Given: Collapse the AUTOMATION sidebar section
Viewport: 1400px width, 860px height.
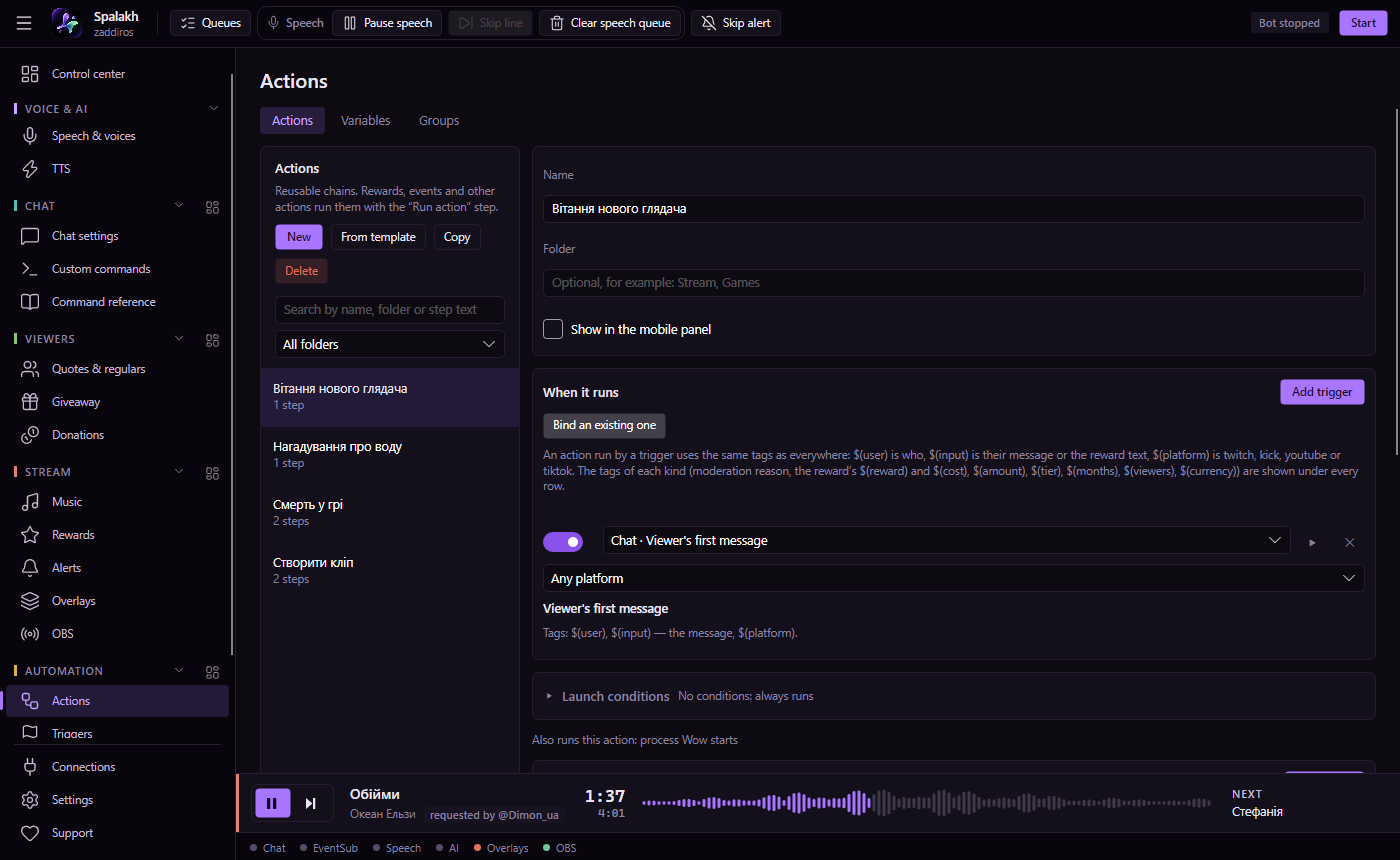Looking at the screenshot, I should [180, 671].
